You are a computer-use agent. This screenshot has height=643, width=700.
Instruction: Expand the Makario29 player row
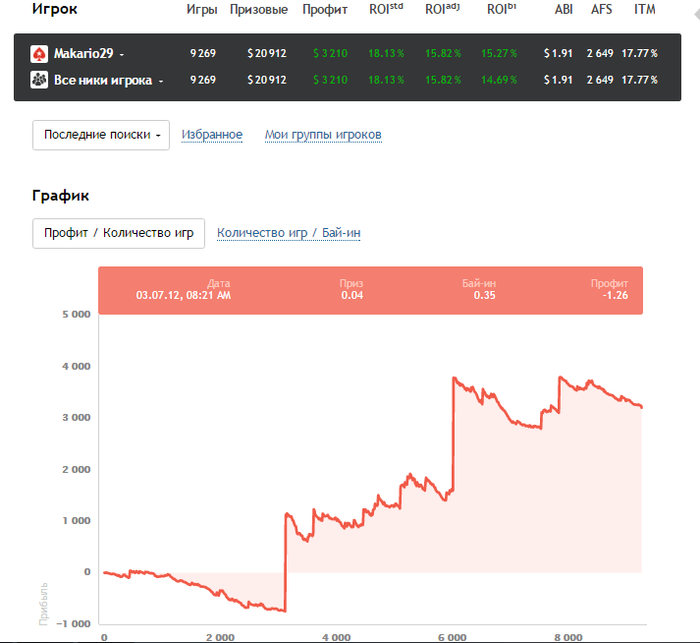click(122, 54)
